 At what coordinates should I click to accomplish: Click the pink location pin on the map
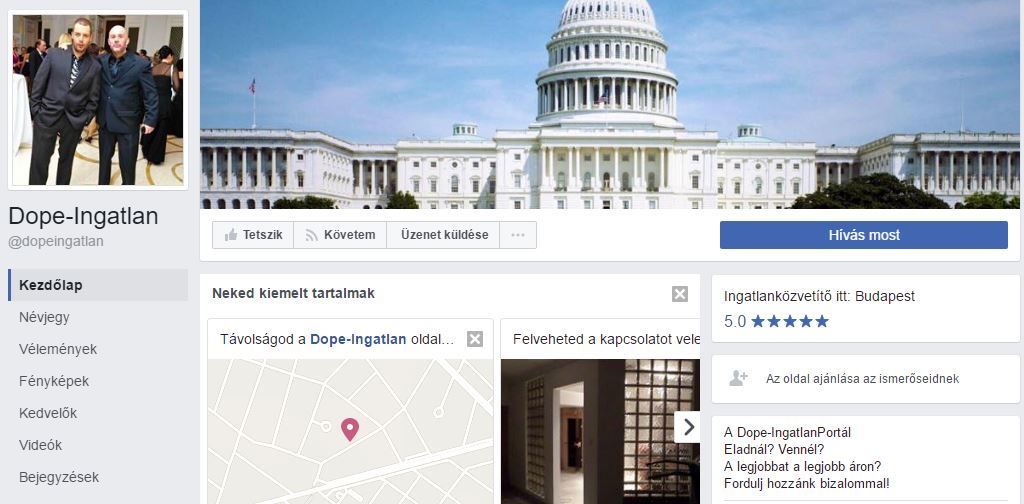[x=350, y=429]
